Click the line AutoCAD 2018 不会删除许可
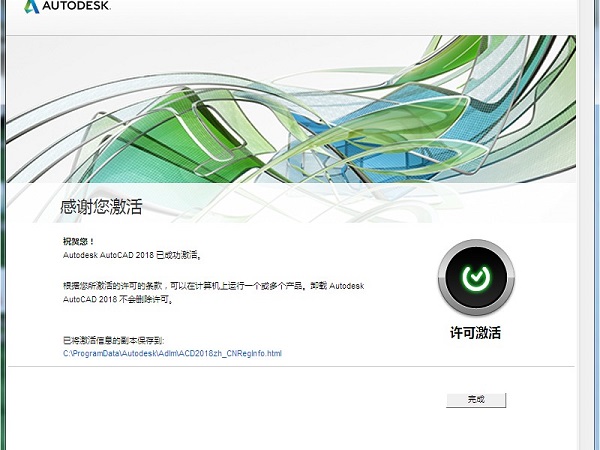The width and height of the screenshot is (600, 450). (118, 299)
